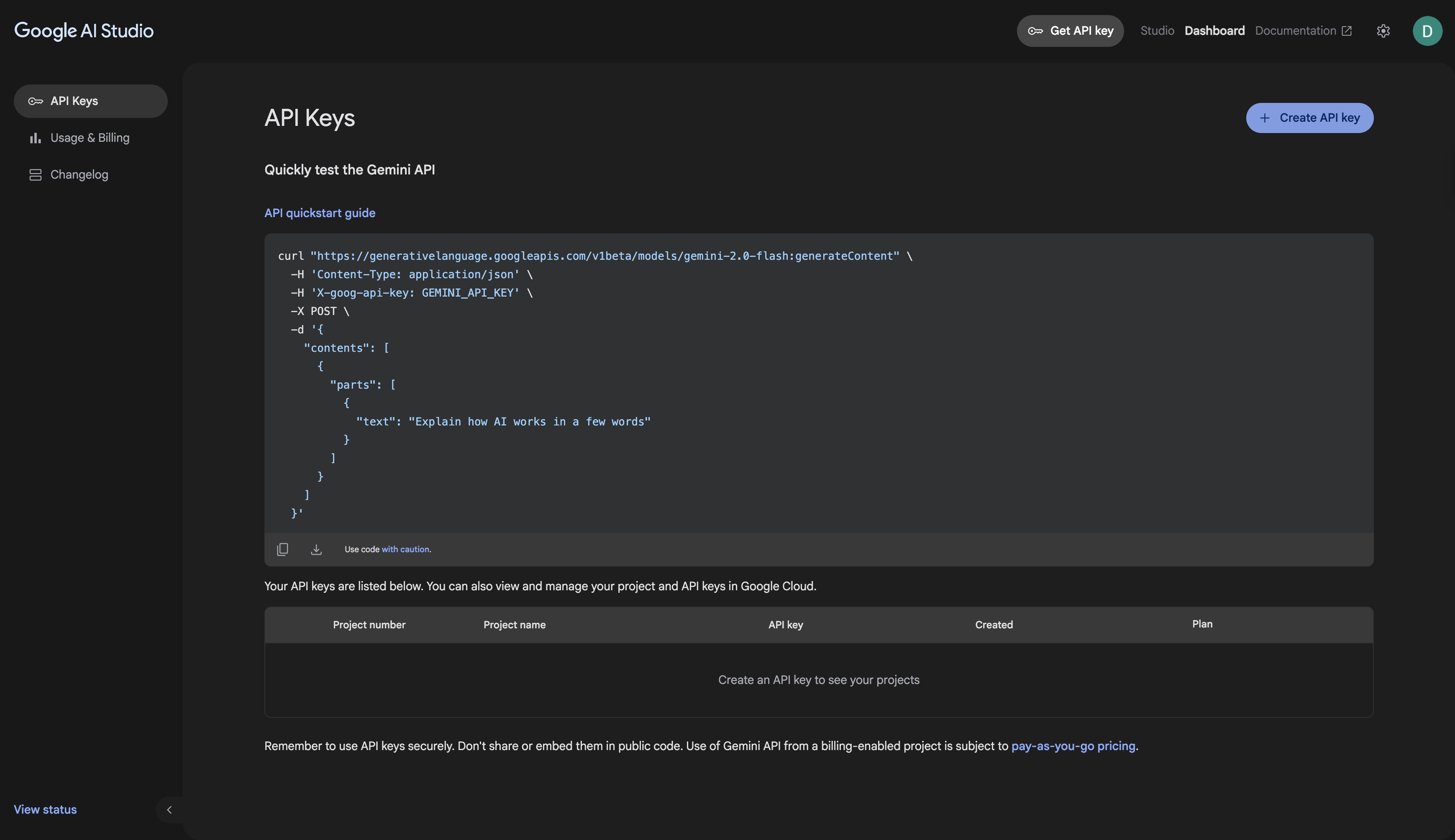Select the Dashboard tab

coord(1214,31)
